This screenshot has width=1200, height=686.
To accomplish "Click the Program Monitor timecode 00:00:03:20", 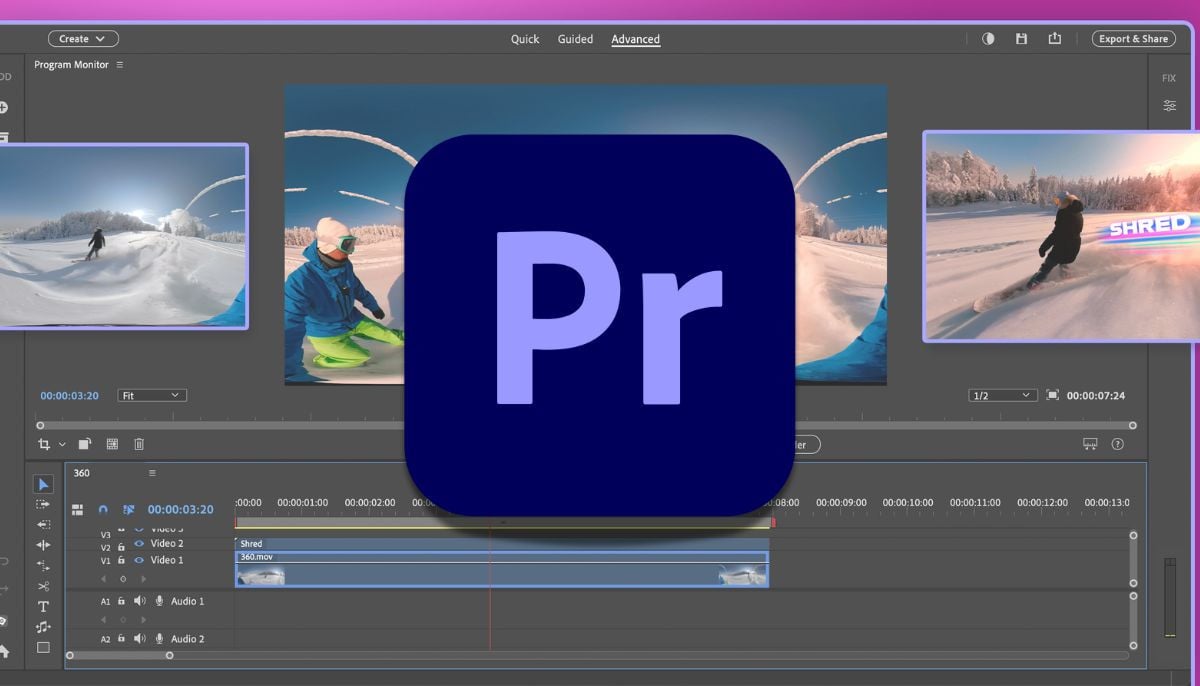I will (x=69, y=396).
